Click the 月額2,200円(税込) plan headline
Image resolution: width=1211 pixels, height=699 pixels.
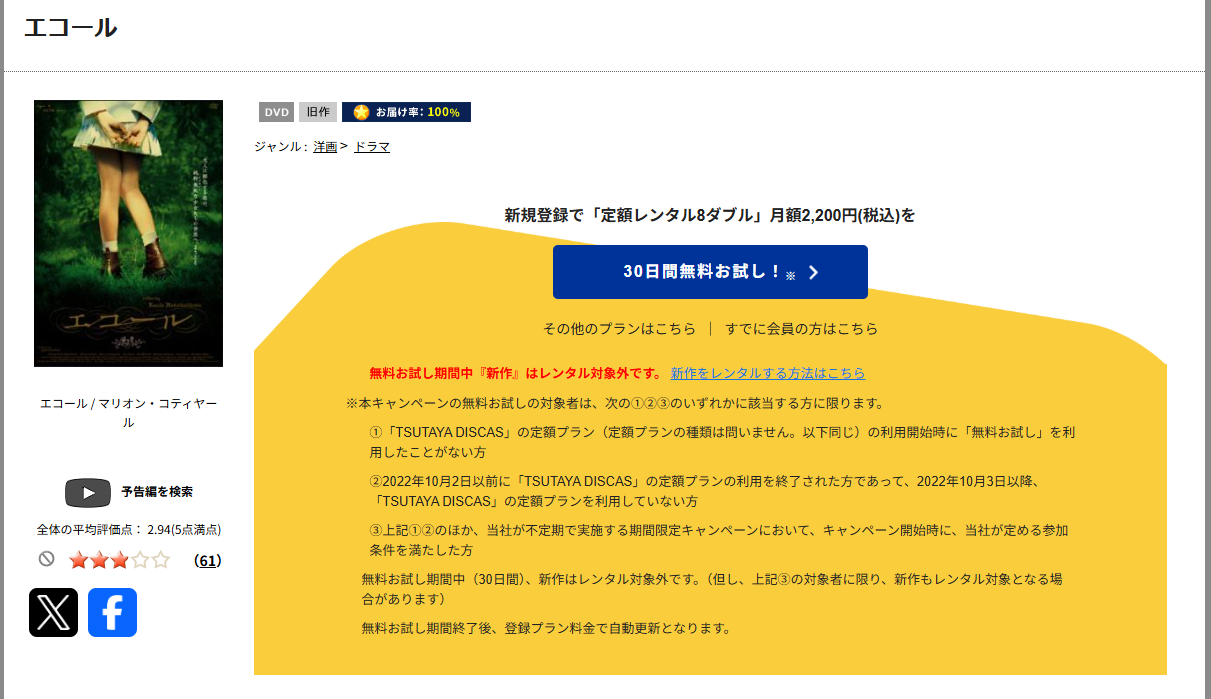click(710, 215)
